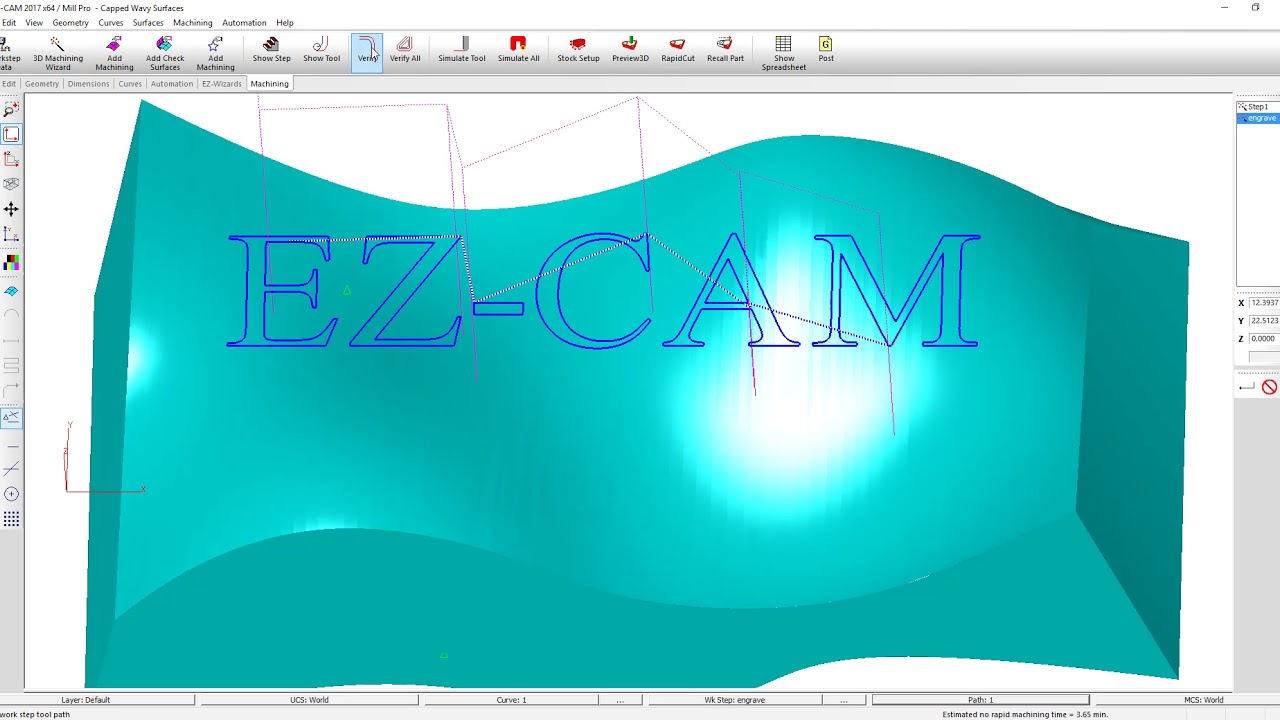Screen dimensions: 1280x720
Task: Click the RapidCut icon
Action: [x=677, y=50]
